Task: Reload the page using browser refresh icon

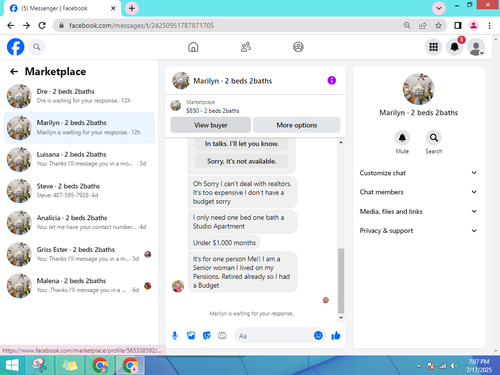Action: click(x=42, y=25)
